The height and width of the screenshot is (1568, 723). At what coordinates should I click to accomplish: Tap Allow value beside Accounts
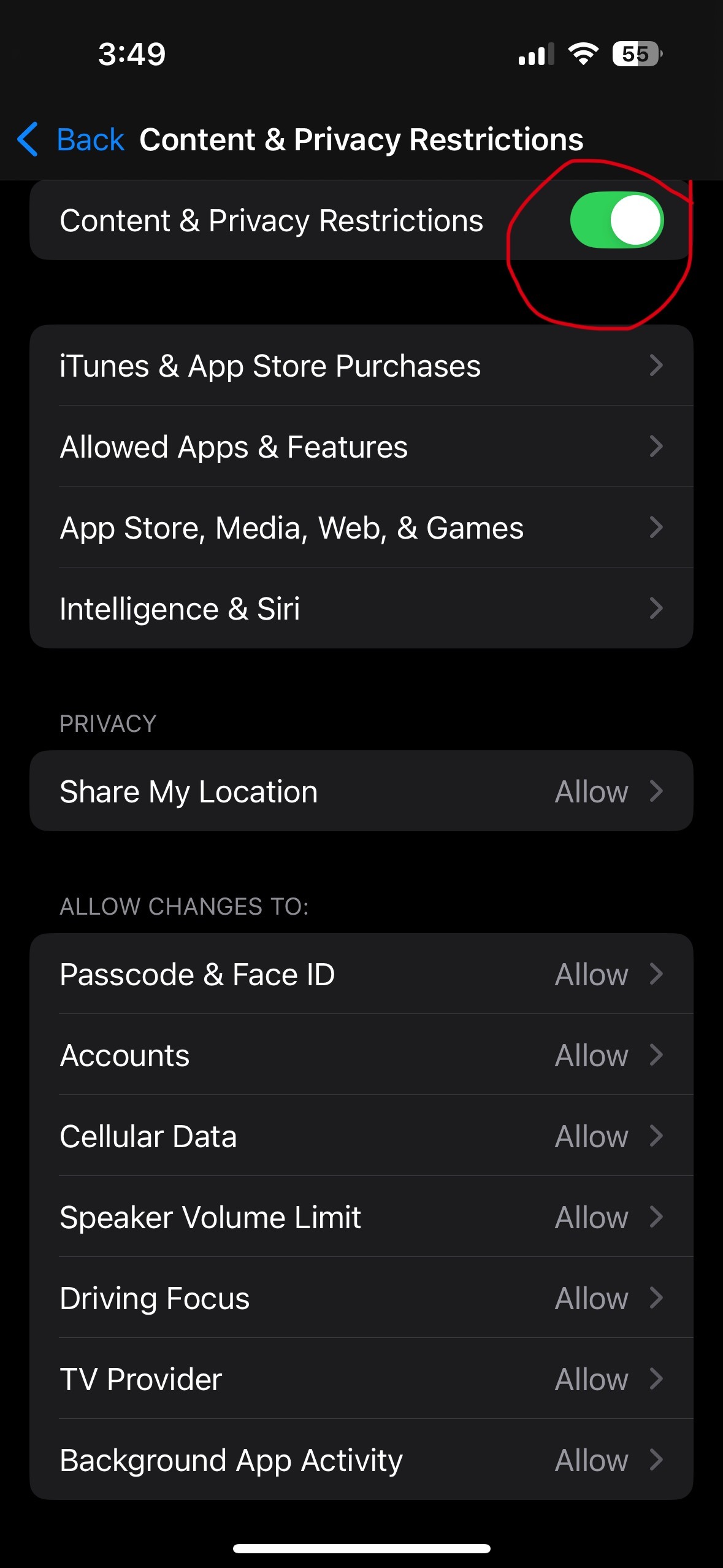pyautogui.click(x=591, y=1055)
